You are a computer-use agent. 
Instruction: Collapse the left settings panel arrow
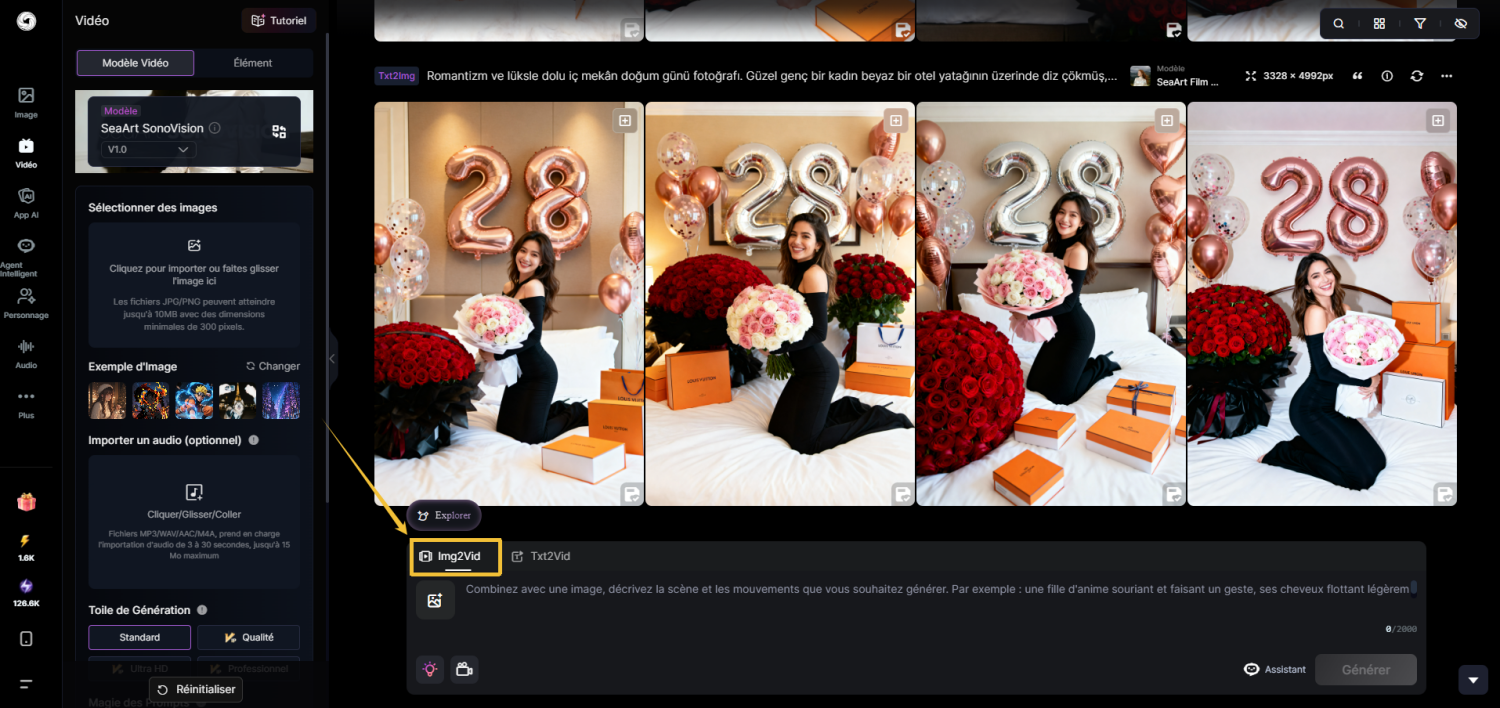(x=332, y=359)
